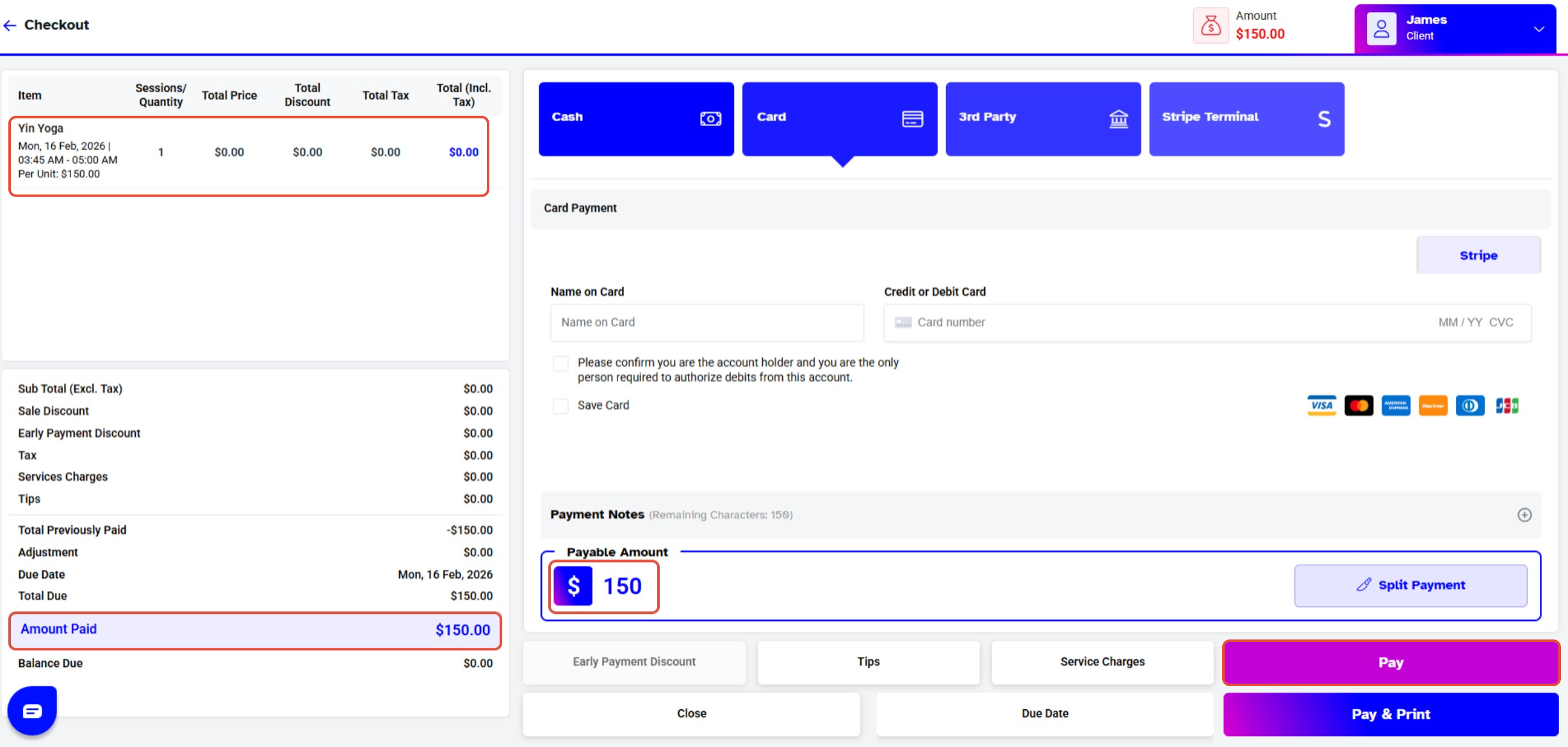Click the Name on Card field

coord(706,323)
